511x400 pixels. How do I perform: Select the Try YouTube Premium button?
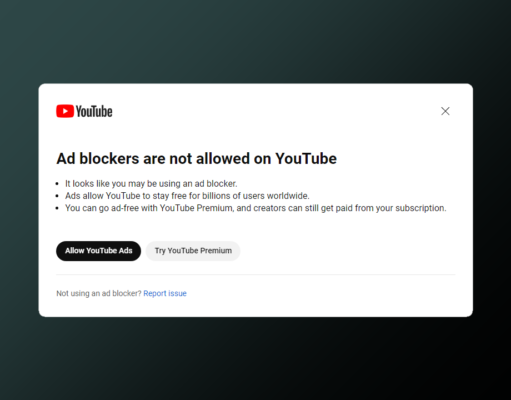coord(193,251)
